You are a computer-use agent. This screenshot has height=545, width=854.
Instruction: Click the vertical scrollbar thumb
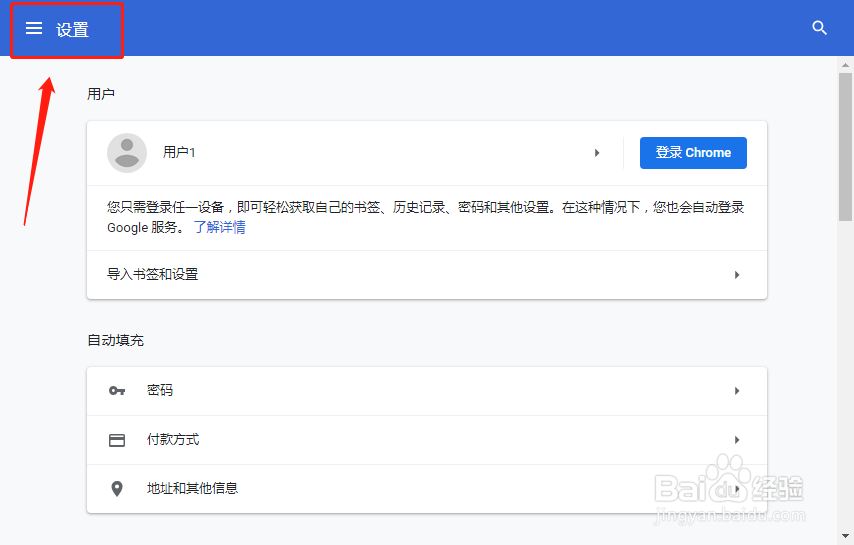[x=845, y=147]
